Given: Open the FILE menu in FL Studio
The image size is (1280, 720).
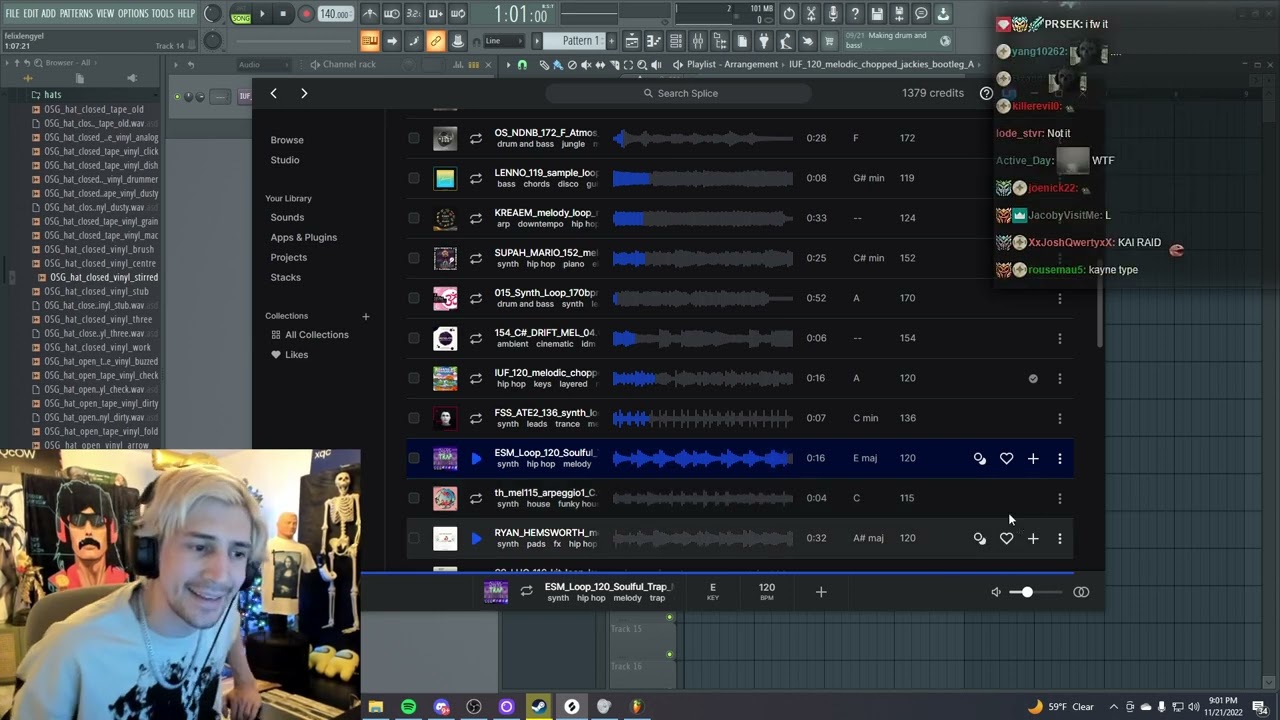Looking at the screenshot, I should [x=12, y=13].
